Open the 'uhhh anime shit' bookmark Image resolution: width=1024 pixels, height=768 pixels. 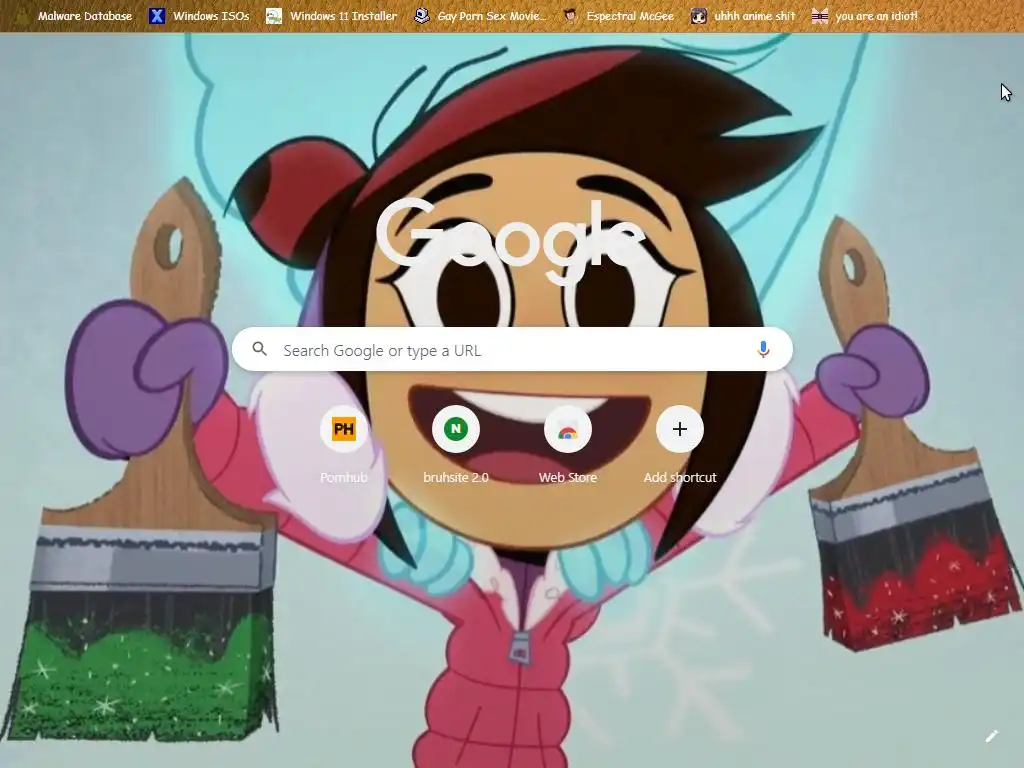[743, 16]
